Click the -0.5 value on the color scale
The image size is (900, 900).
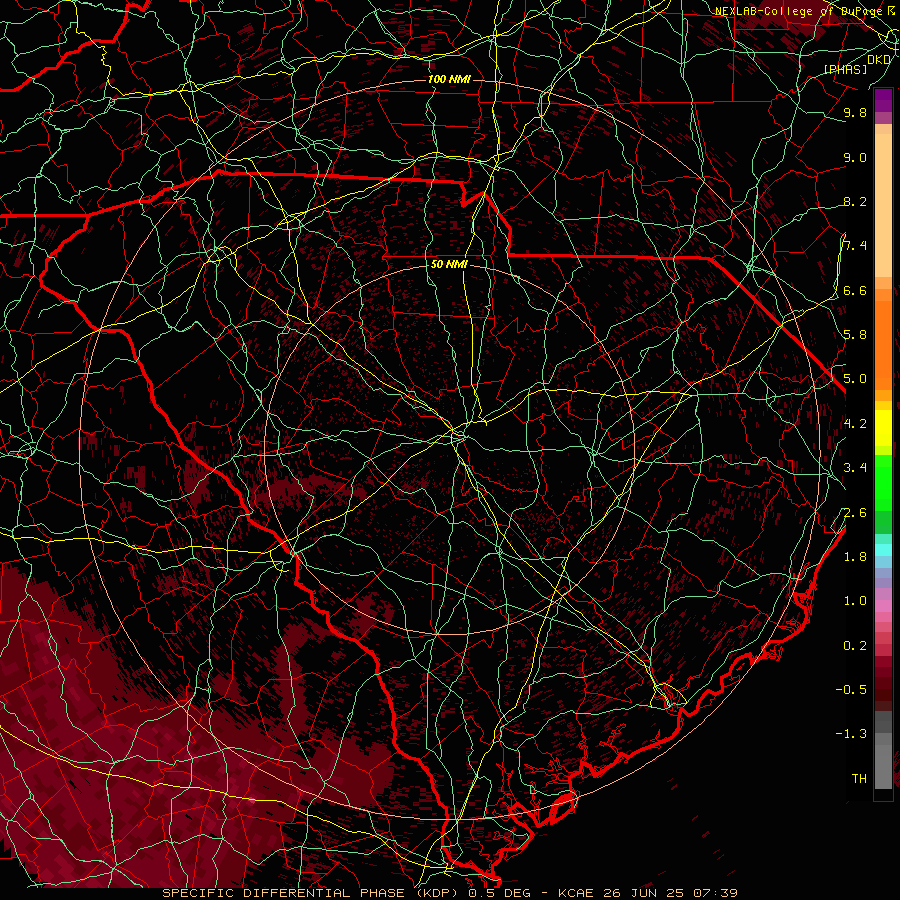851,690
